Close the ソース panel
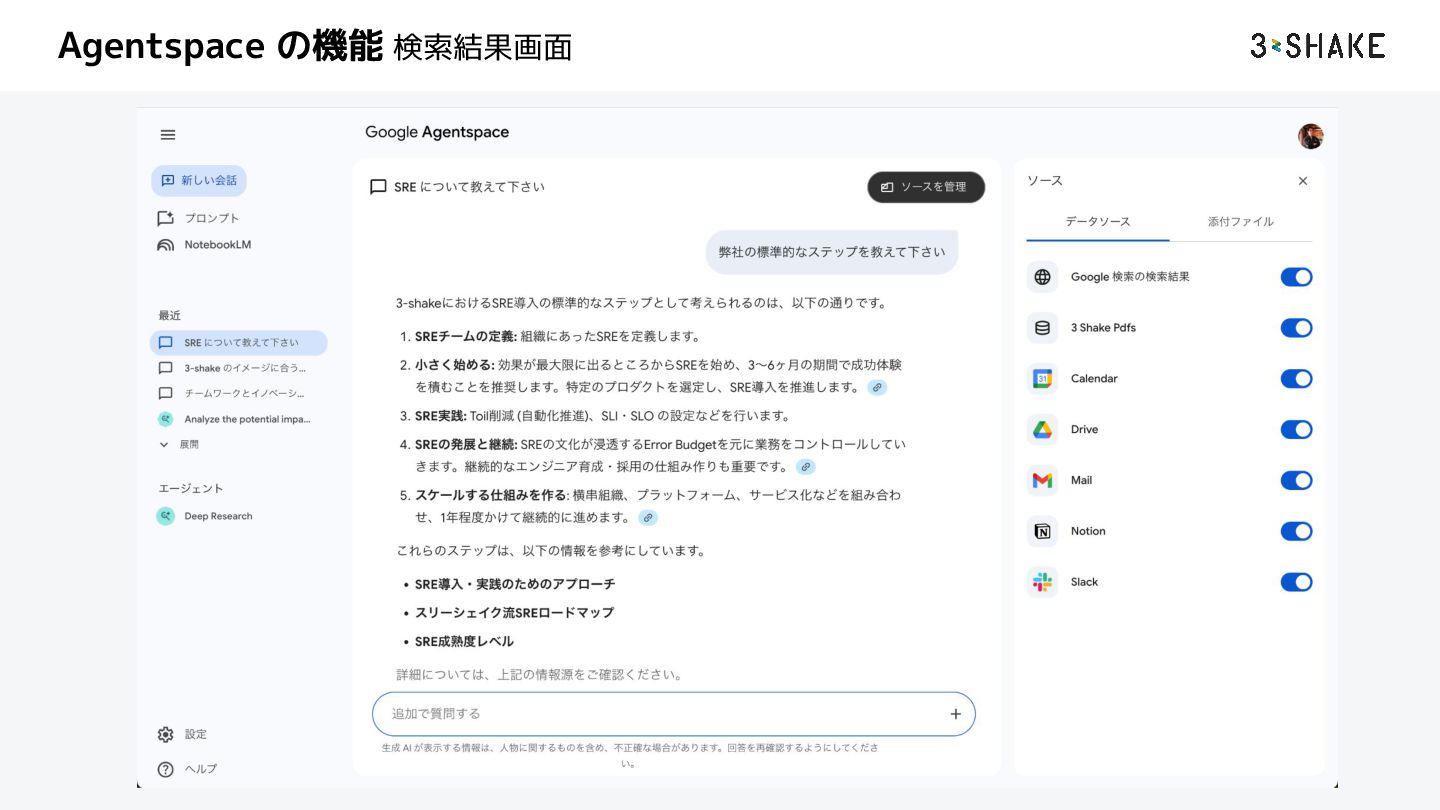Screen dimensions: 1440x810 coord(1303,181)
